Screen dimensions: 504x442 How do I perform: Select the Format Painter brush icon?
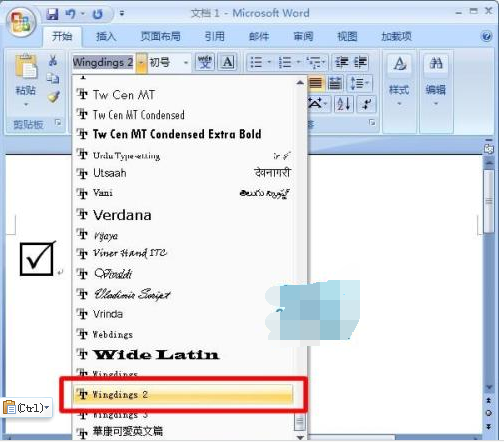tap(53, 97)
